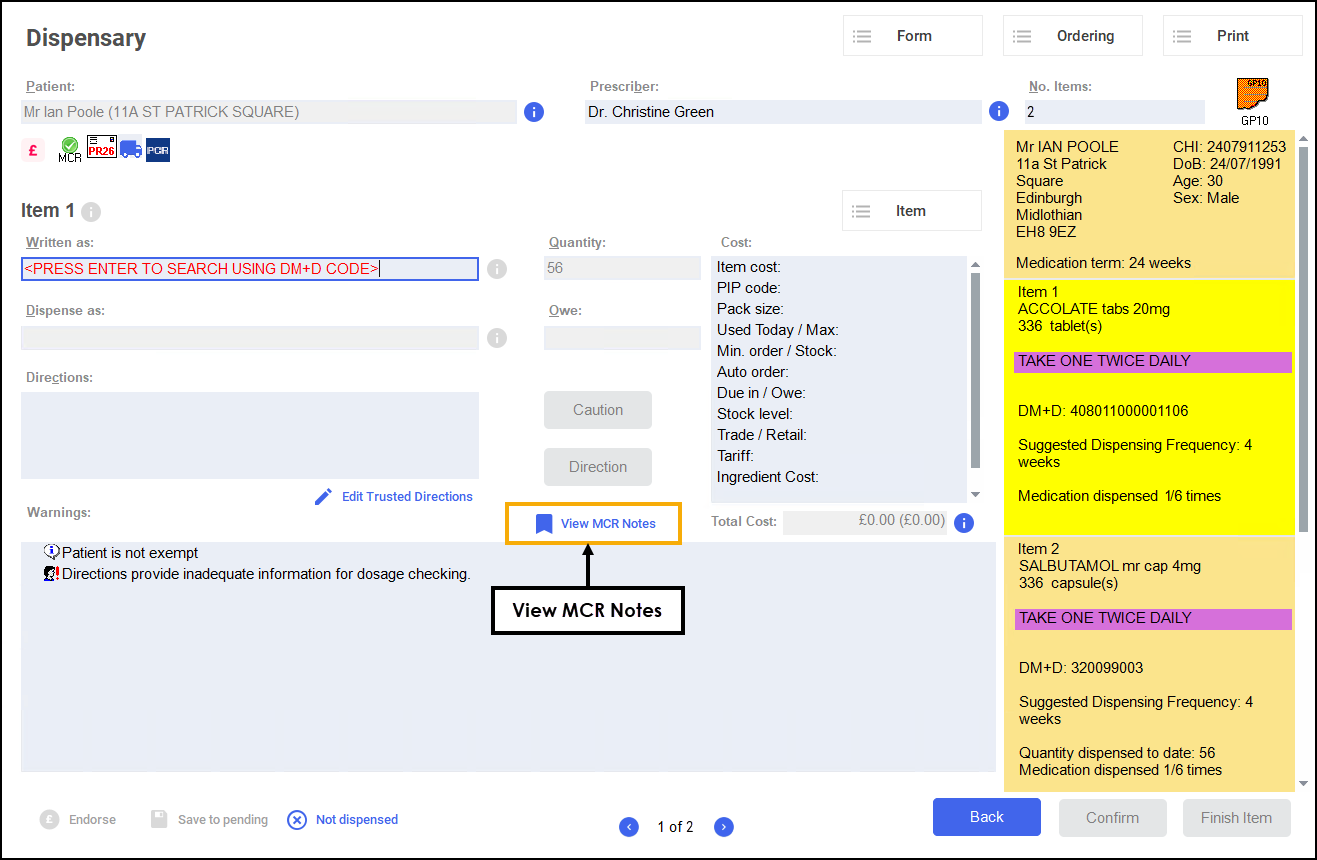This screenshot has width=1317, height=860.
Task: Click the pound sign payment icon
Action: pyautogui.click(x=33, y=150)
